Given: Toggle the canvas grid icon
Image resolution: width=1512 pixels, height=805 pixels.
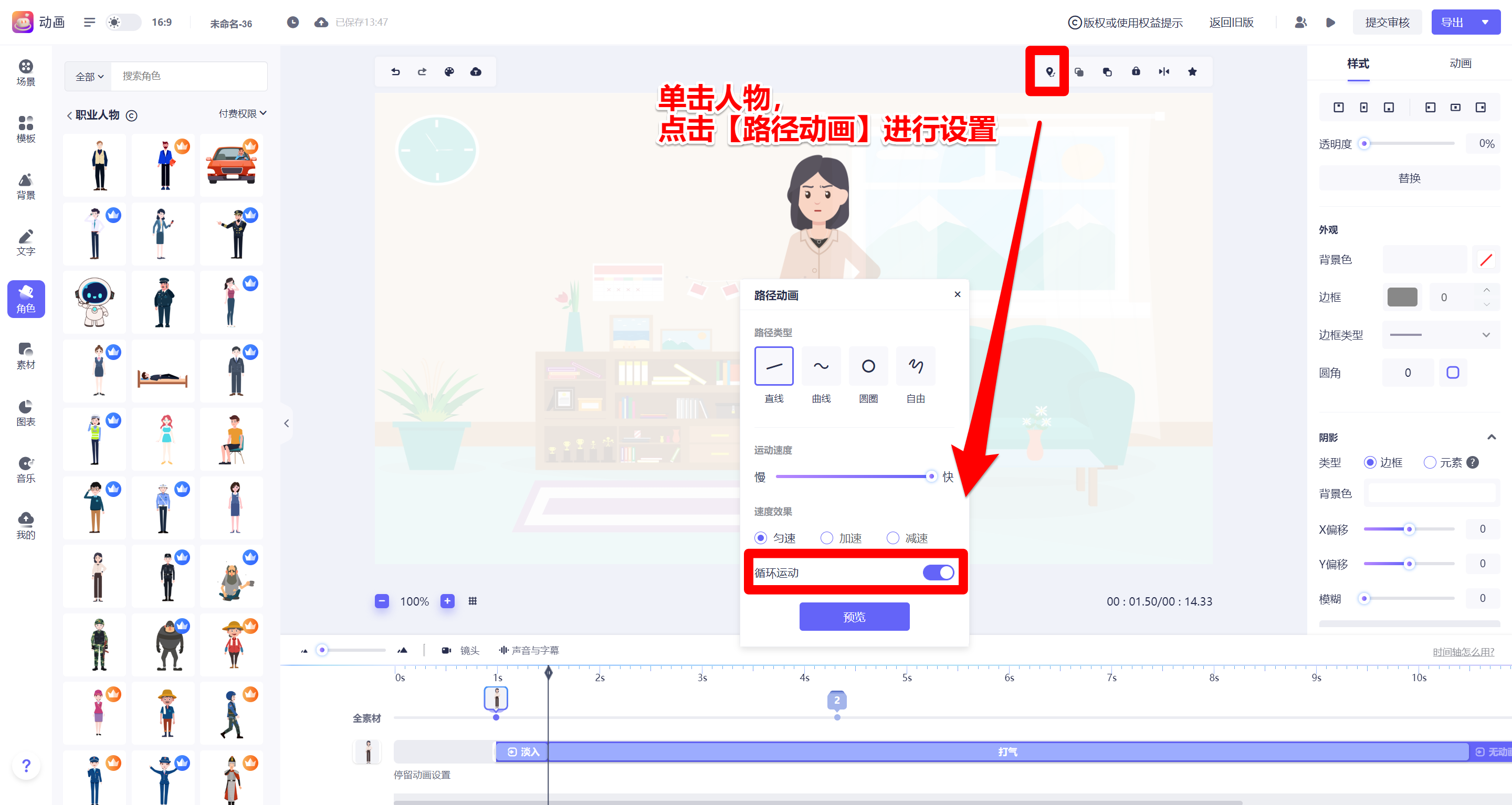Looking at the screenshot, I should click(472, 601).
